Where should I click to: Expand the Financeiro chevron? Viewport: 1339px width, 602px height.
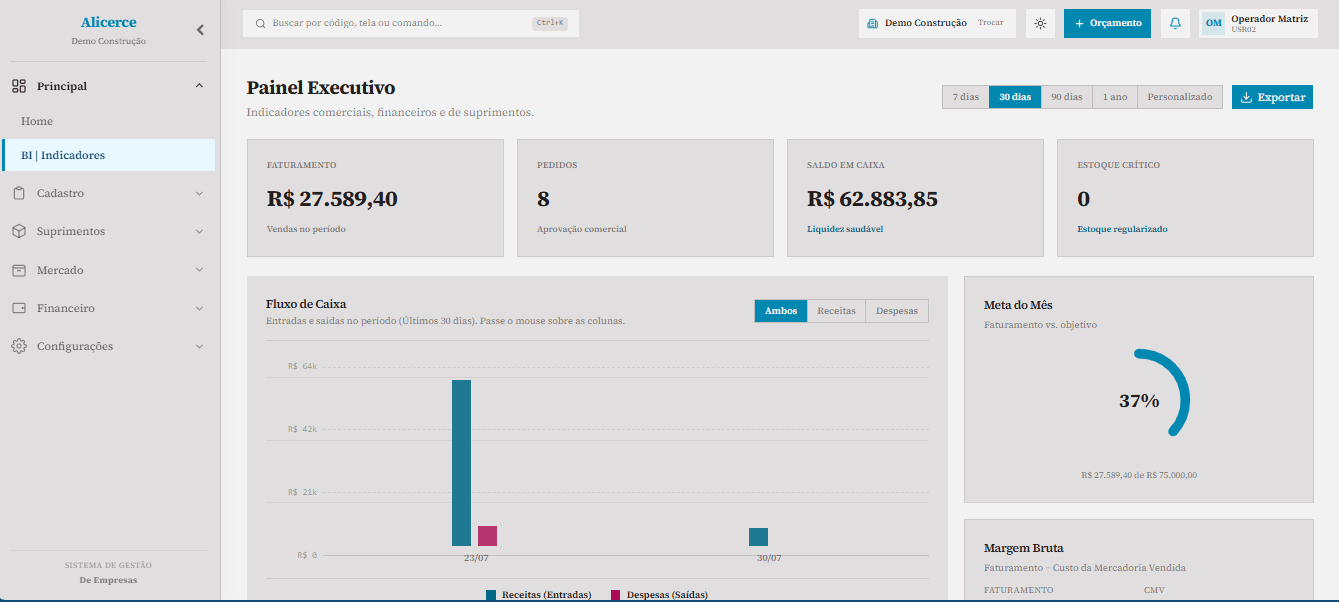point(199,309)
